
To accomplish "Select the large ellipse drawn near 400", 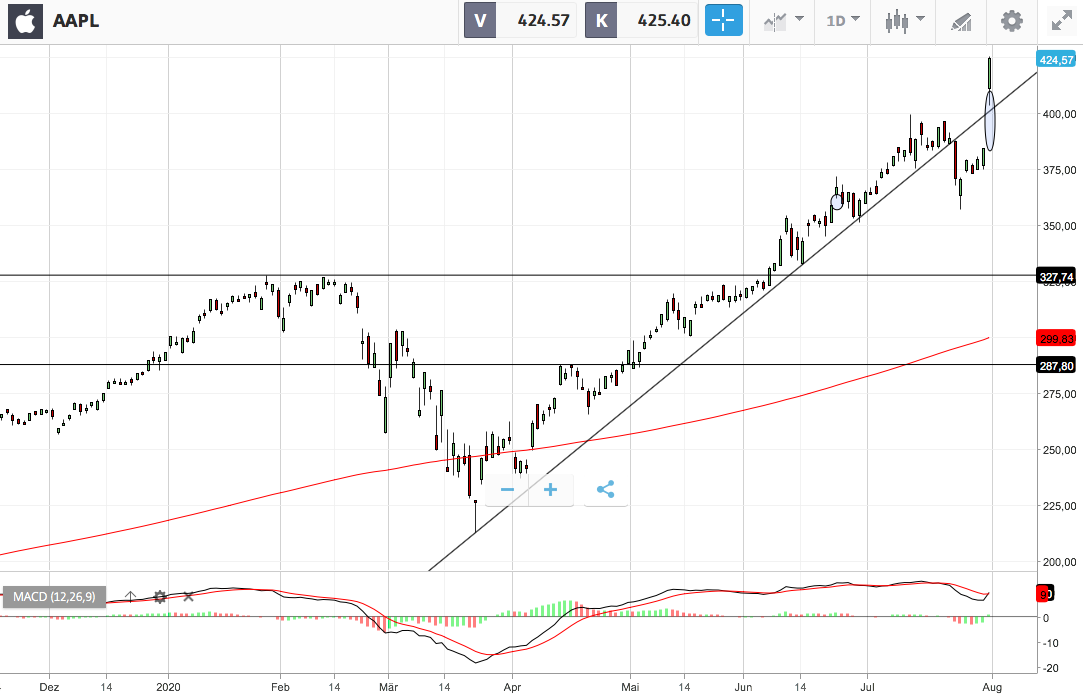I will point(990,121).
